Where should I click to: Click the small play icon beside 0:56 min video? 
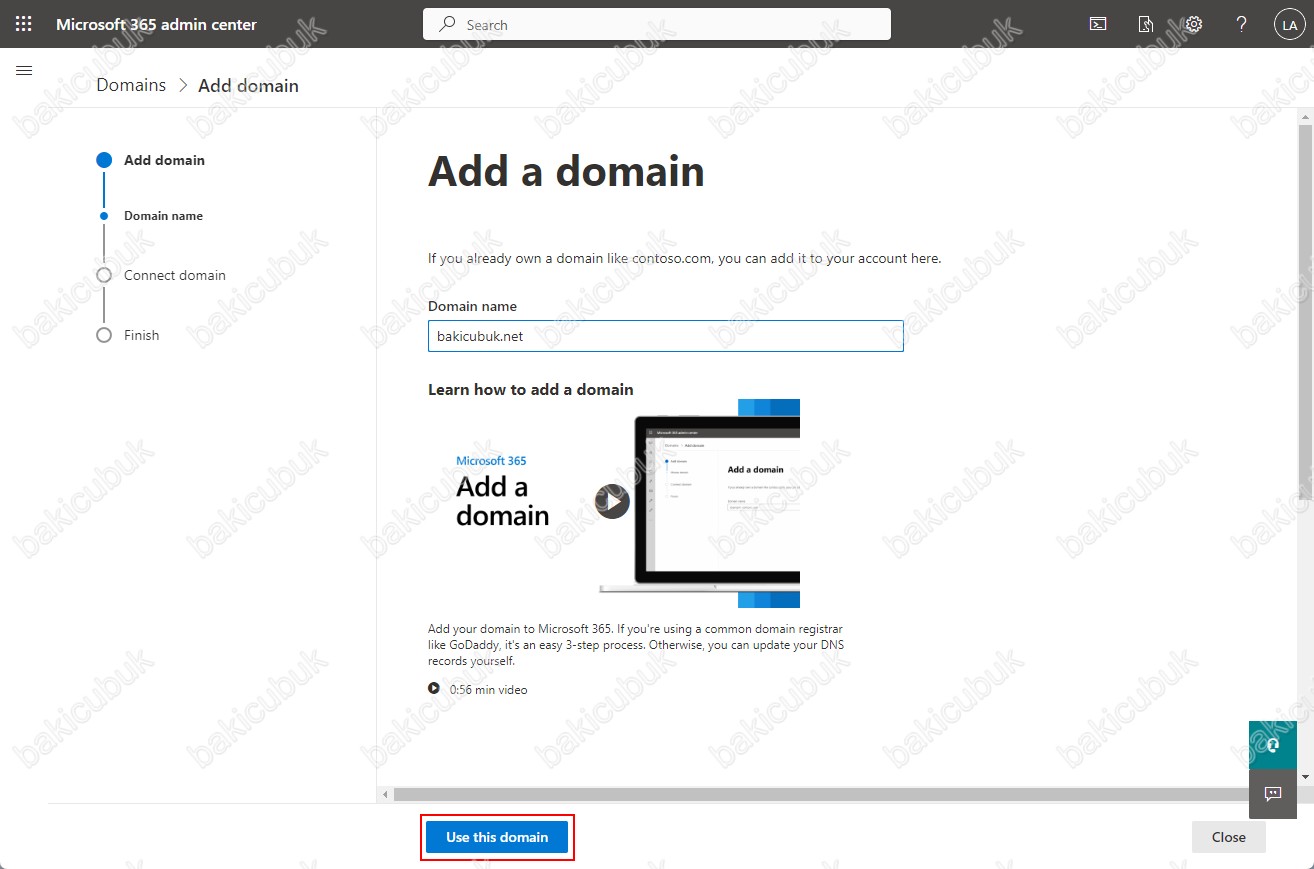[x=434, y=688]
